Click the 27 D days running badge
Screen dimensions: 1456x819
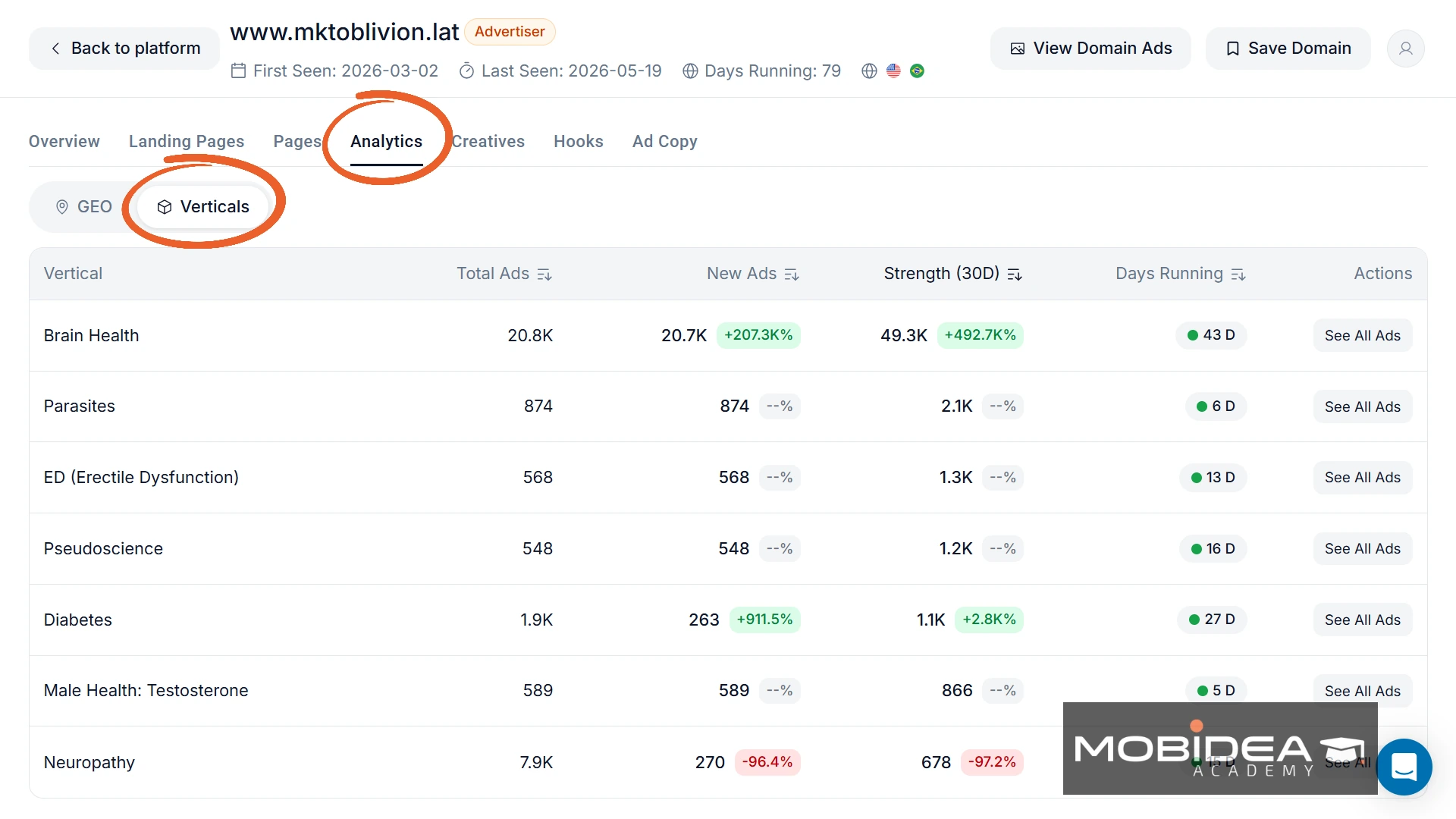(1212, 619)
